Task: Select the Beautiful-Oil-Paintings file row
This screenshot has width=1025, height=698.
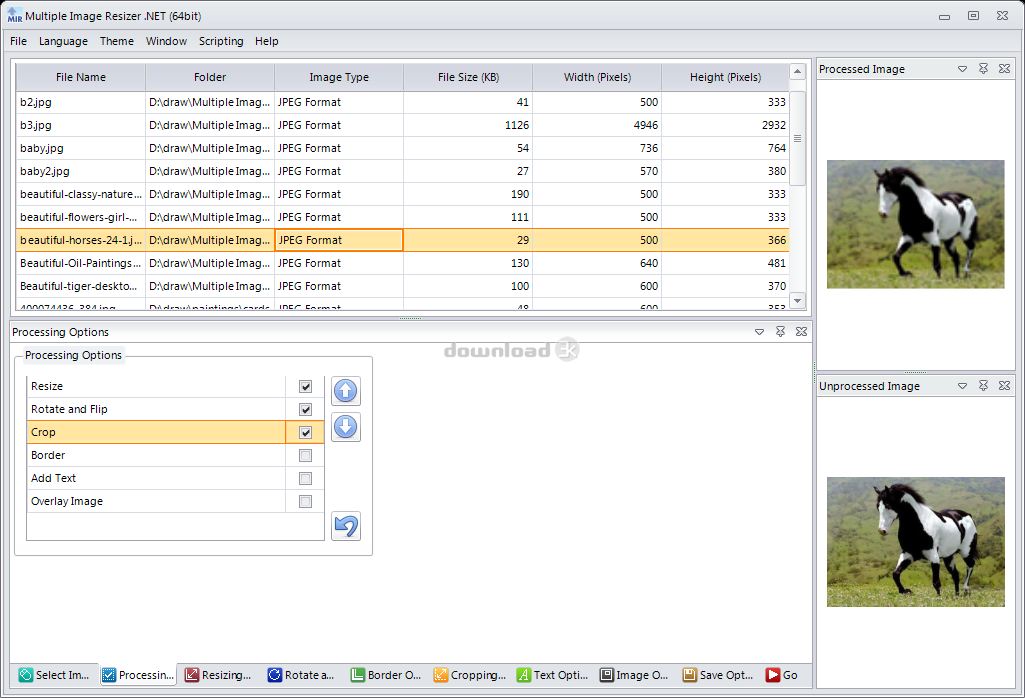Action: tap(403, 263)
